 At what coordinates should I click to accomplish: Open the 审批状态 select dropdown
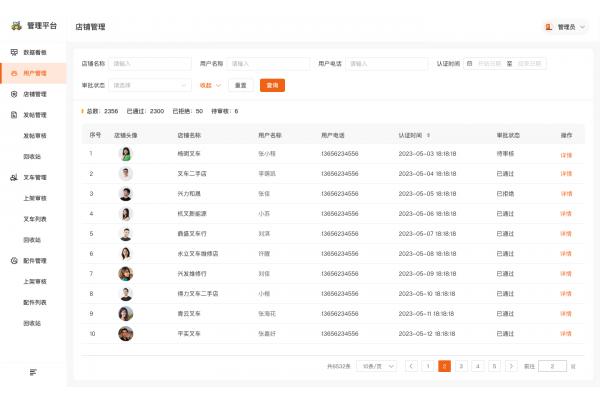150,85
